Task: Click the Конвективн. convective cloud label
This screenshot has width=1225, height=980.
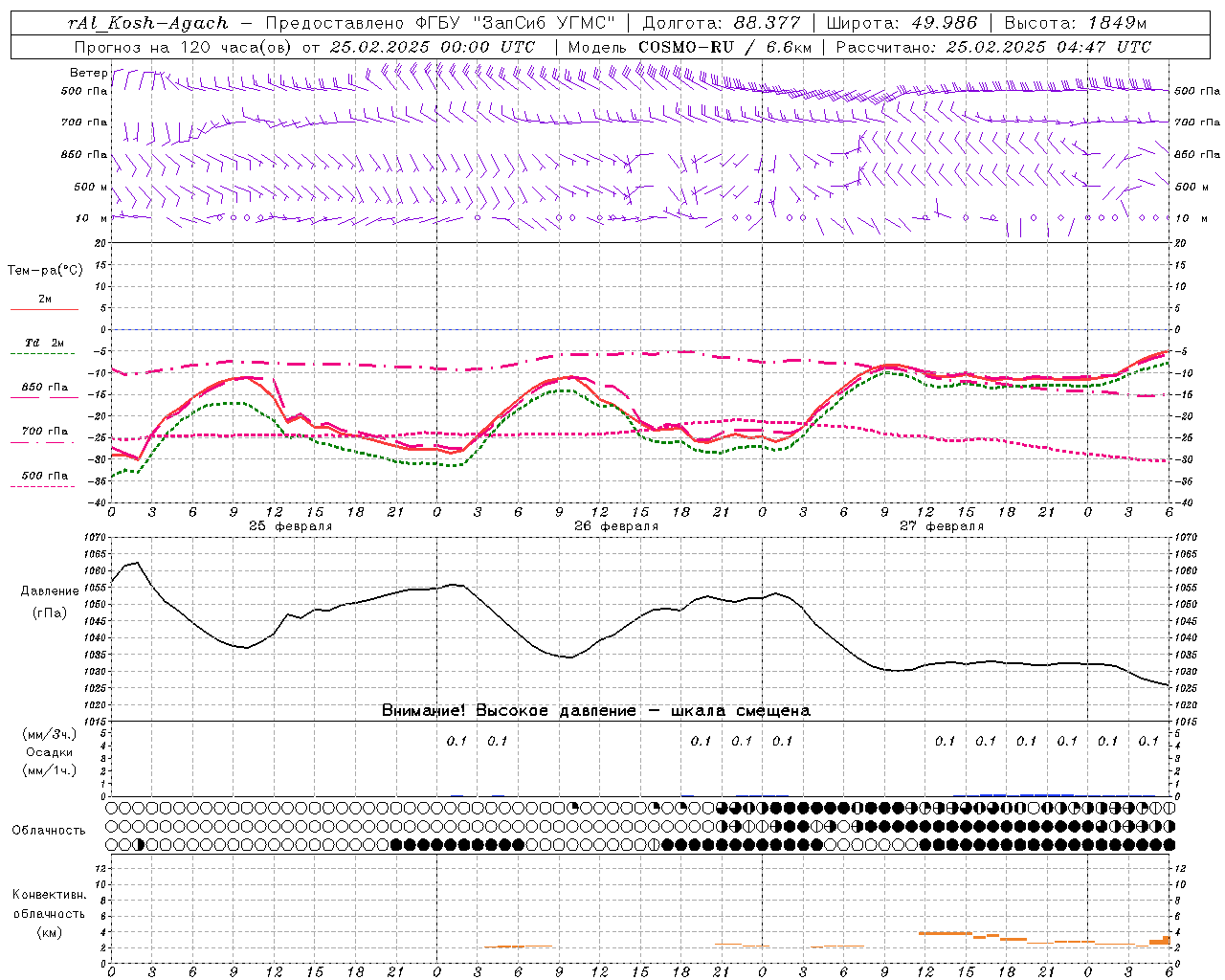Action: click(49, 895)
